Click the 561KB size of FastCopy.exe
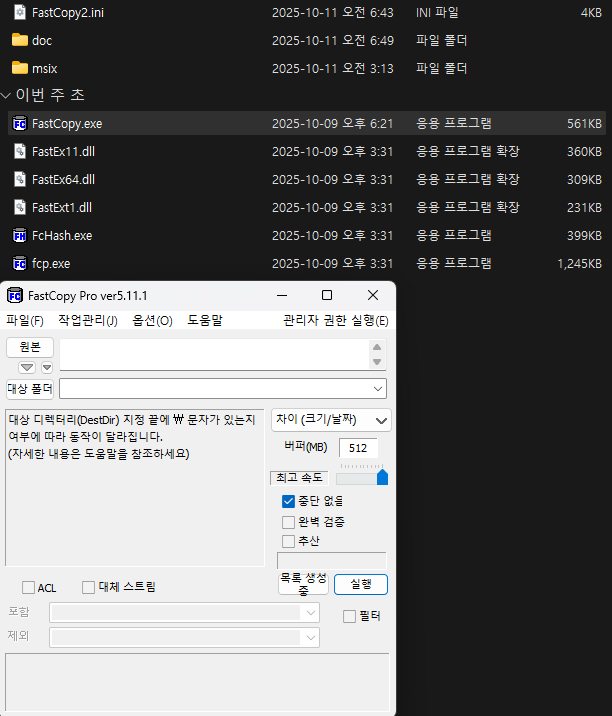Image resolution: width=612 pixels, height=716 pixels. click(585, 124)
